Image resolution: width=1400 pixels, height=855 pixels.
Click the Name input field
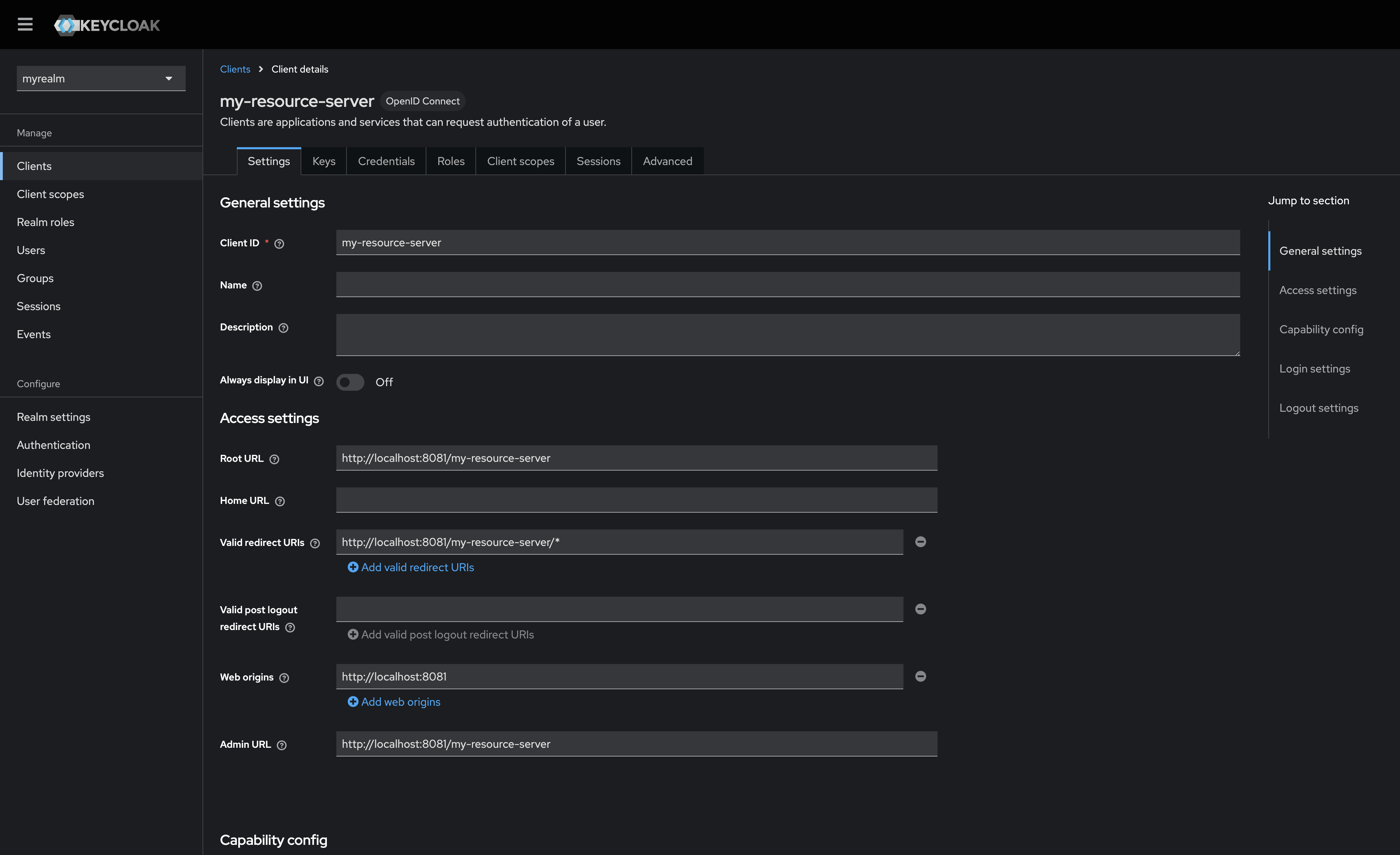coord(788,285)
